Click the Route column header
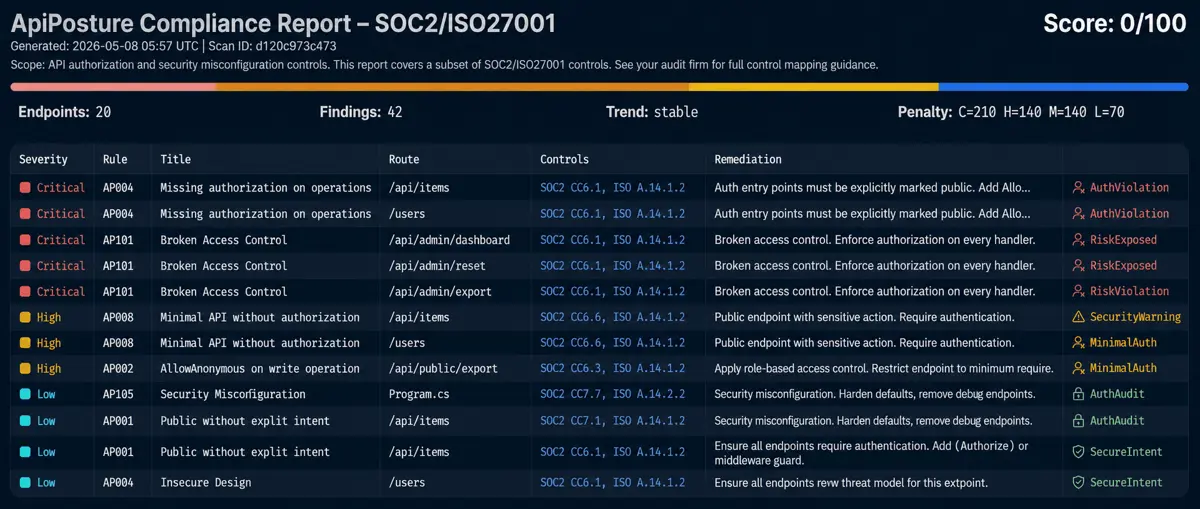This screenshot has width=1200, height=509. click(404, 159)
